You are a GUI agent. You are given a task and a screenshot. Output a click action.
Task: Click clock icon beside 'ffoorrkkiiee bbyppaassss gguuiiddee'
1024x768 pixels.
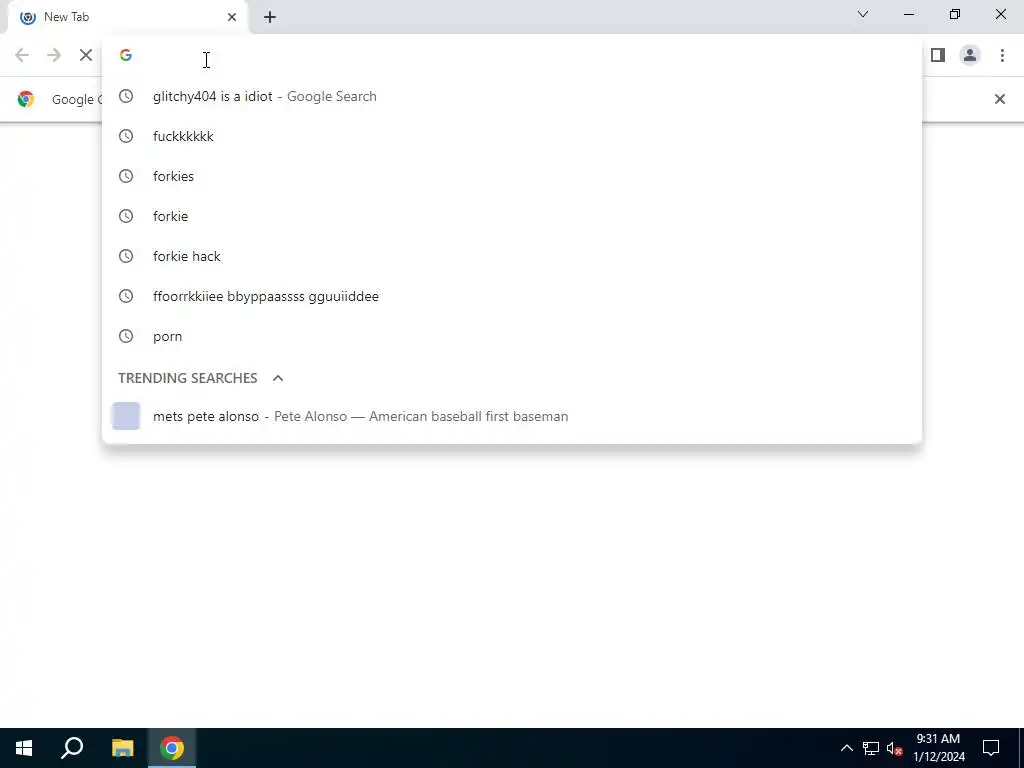[x=126, y=296]
